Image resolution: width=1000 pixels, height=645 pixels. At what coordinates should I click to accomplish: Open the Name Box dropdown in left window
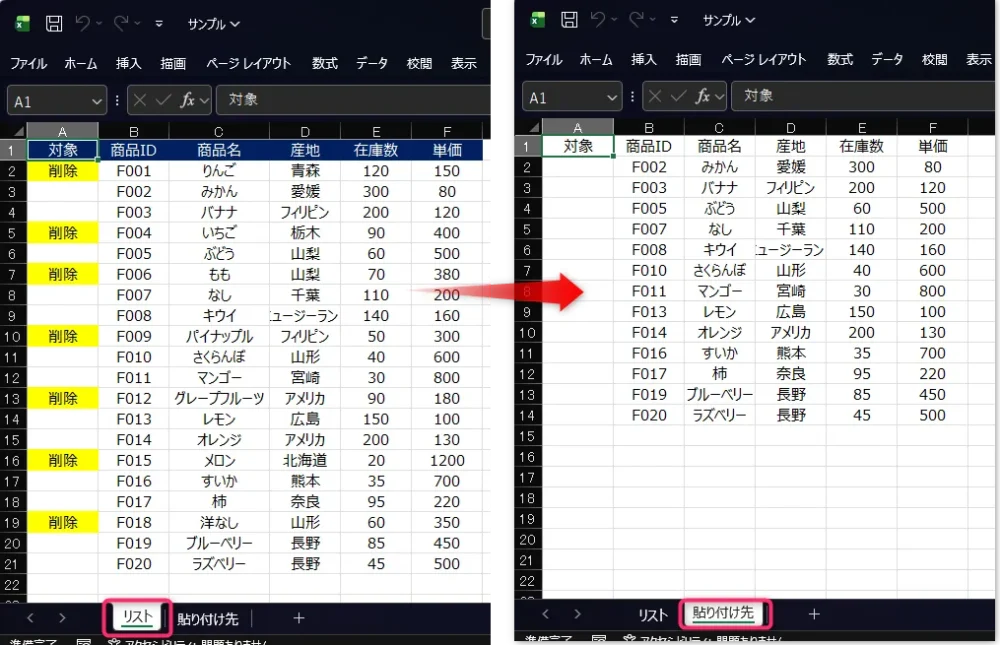(96, 100)
